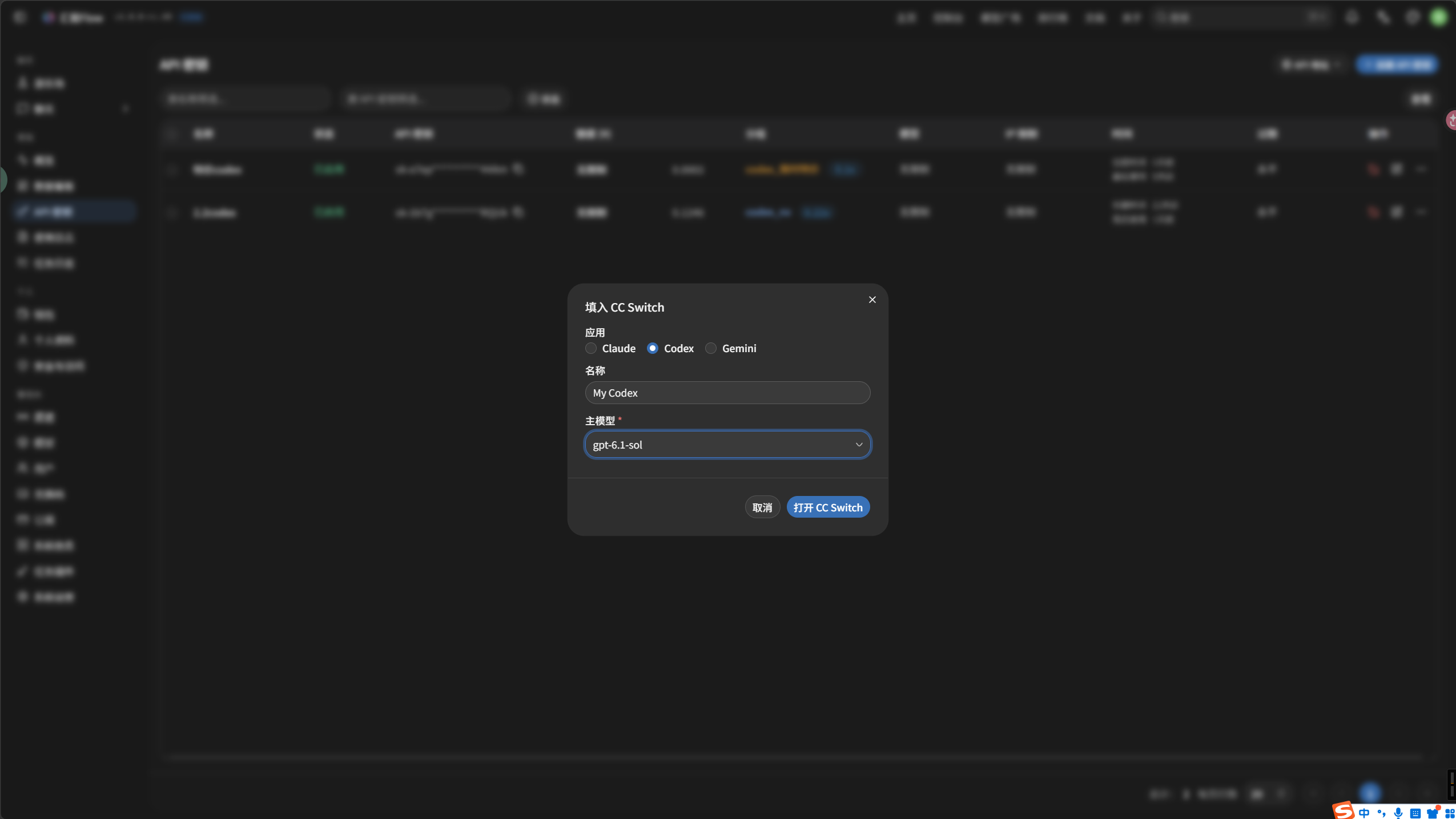Toggle the 中 Chinese/English input mode
Screen dimensions: 1456x819
1364,813
